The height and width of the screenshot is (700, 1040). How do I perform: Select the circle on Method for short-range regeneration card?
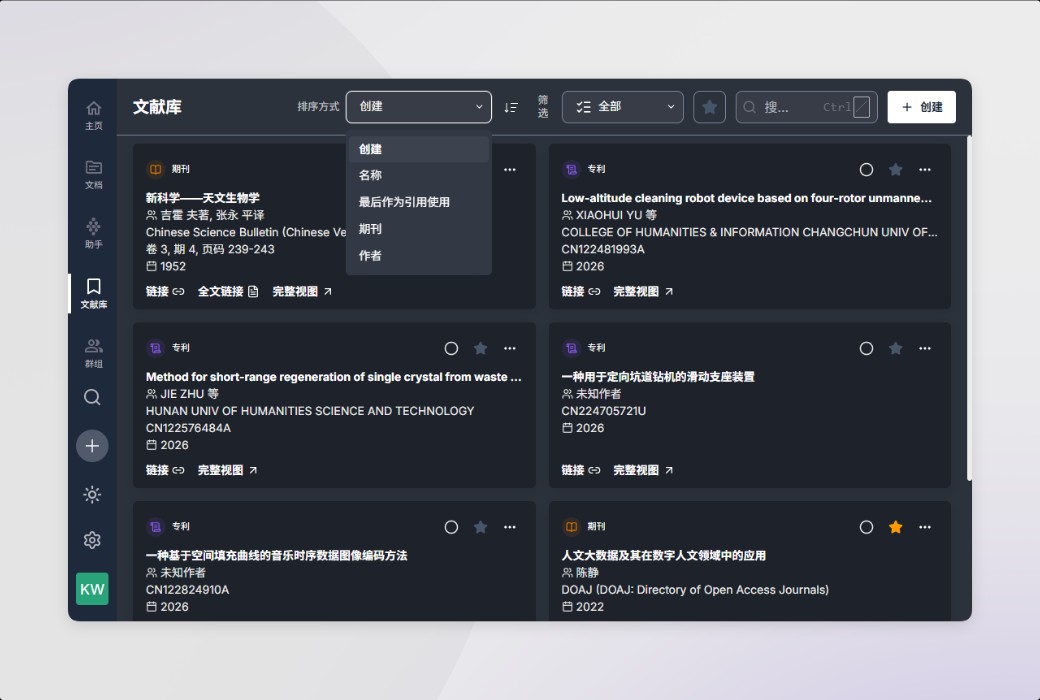click(451, 348)
